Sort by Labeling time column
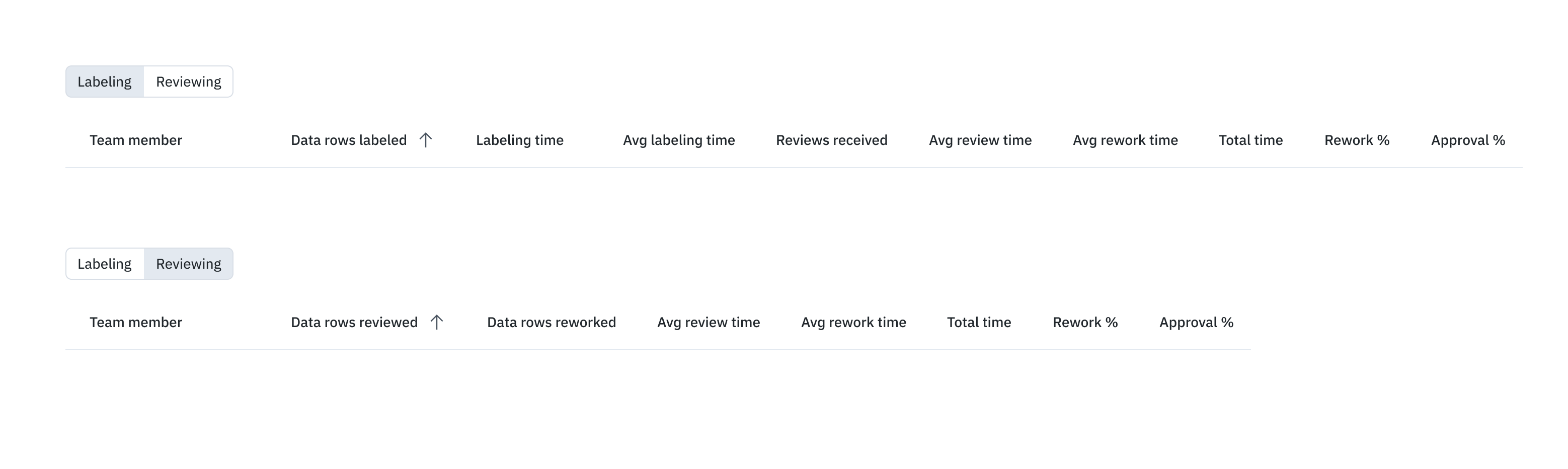This screenshot has width=1568, height=469. pos(520,141)
